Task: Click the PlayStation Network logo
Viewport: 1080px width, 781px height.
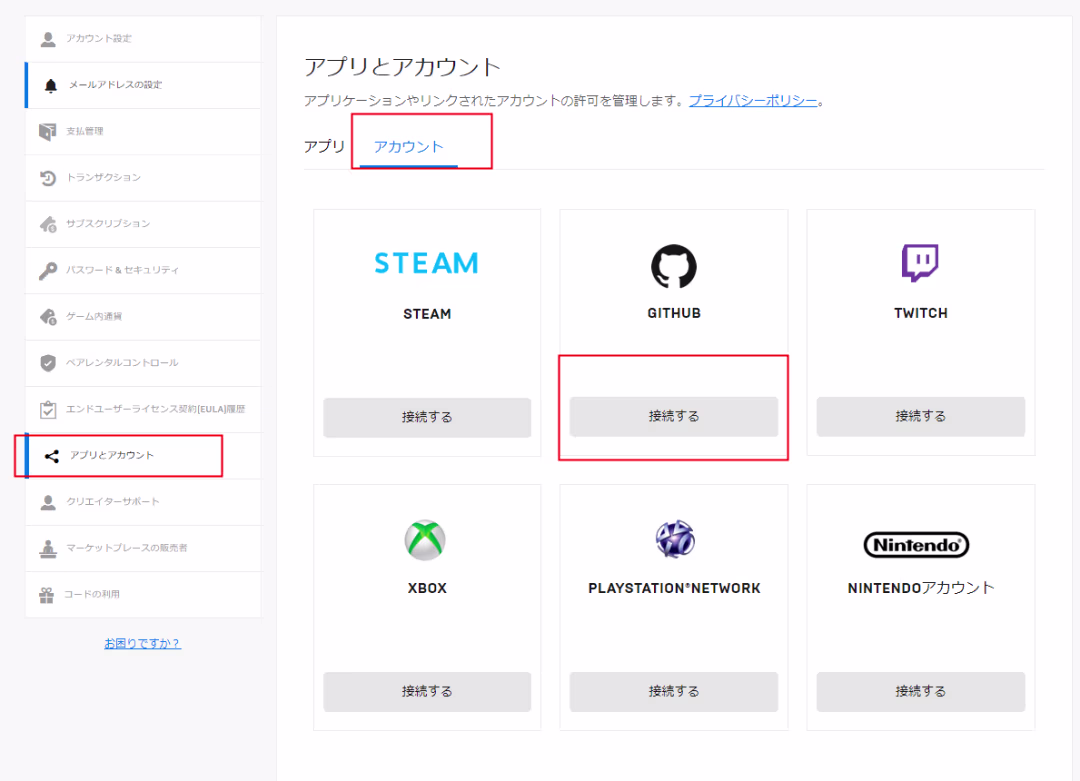Action: 675,539
